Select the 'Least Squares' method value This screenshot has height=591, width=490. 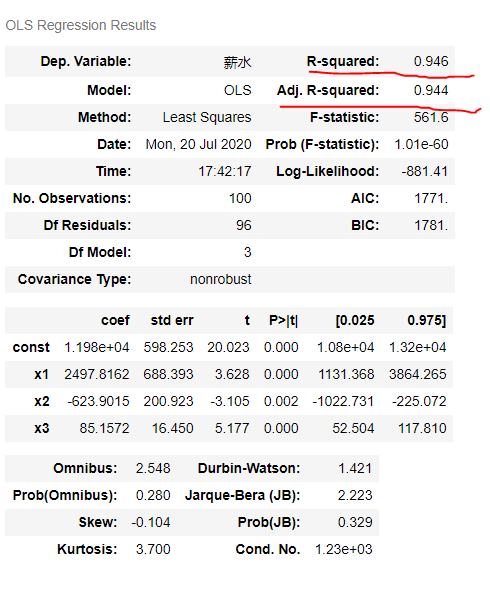click(207, 117)
